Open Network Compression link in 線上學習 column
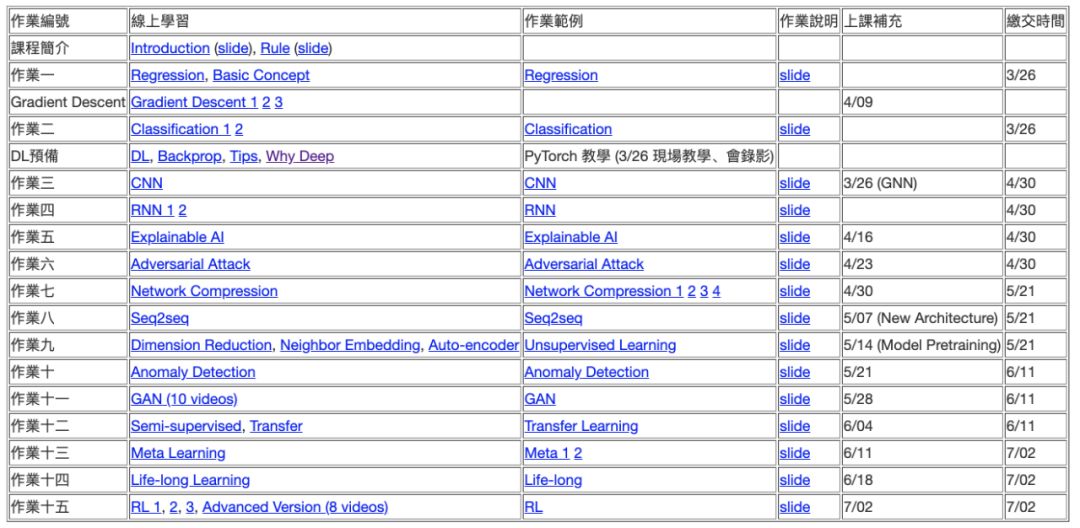The image size is (1080, 528). (204, 291)
